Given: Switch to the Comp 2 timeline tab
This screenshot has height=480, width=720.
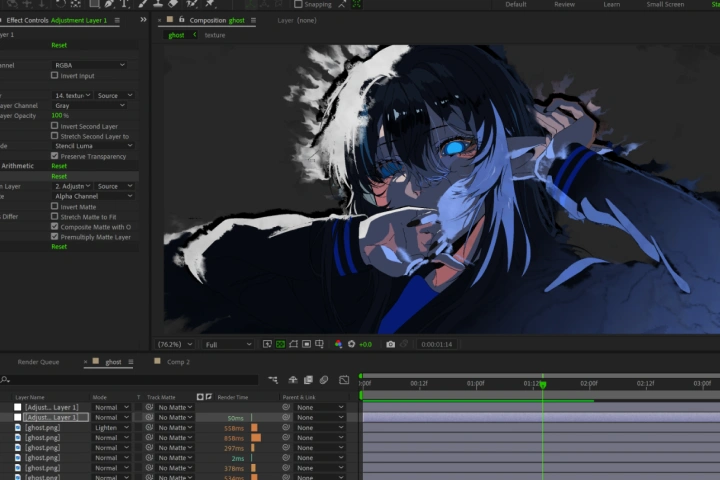Looking at the screenshot, I should click(x=178, y=362).
